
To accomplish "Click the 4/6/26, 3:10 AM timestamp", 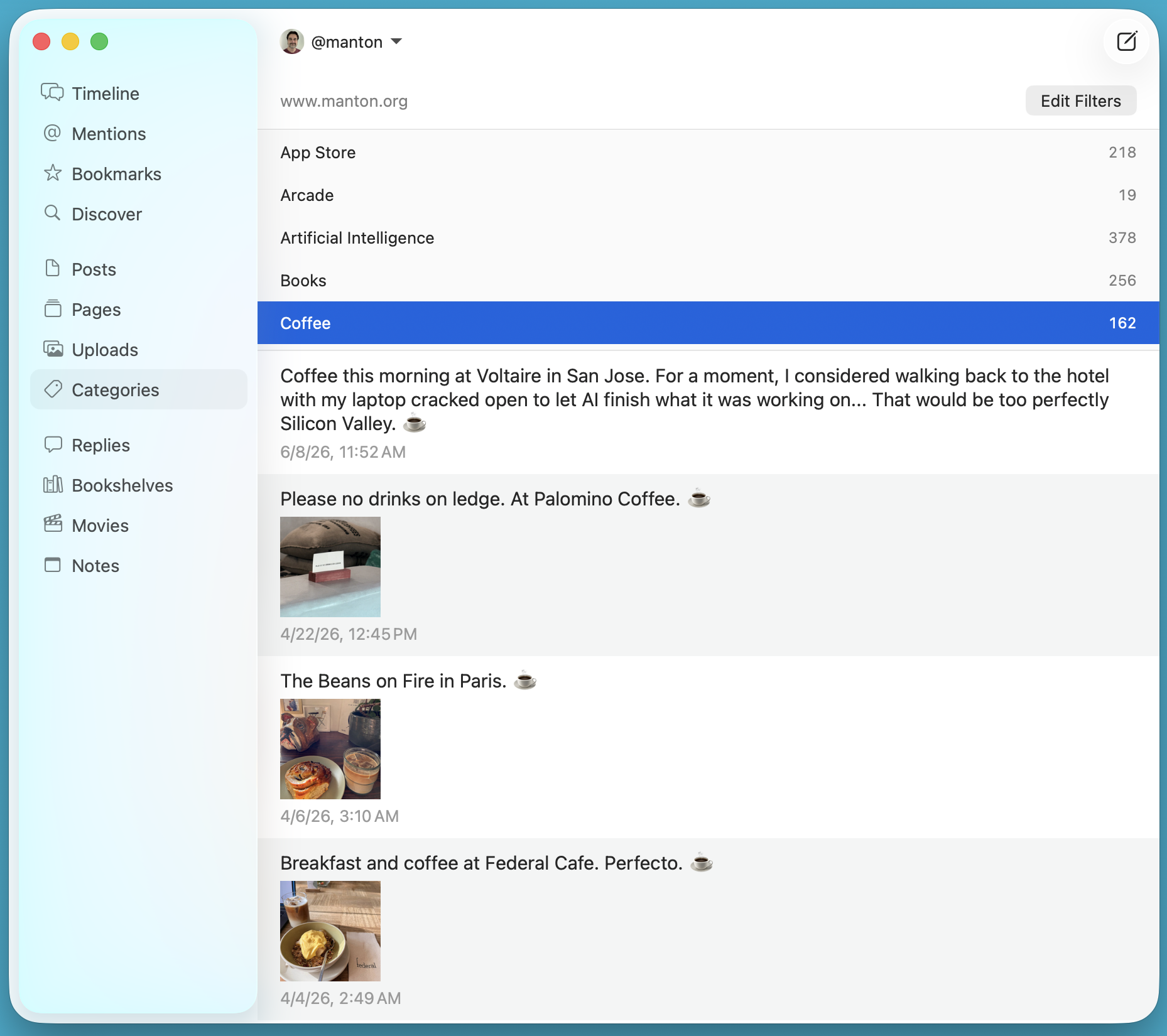I will 339,816.
